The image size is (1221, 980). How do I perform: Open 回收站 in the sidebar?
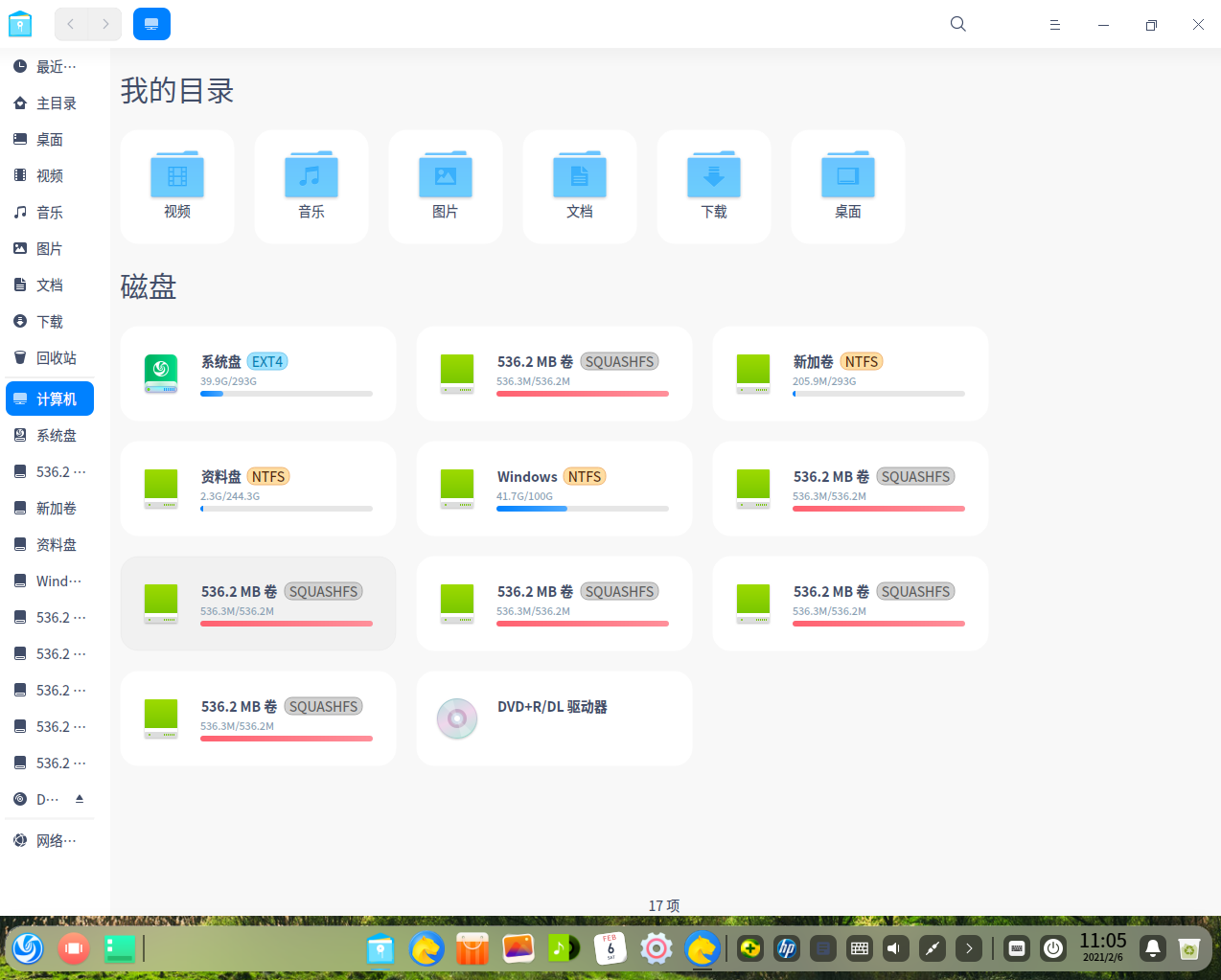[50, 358]
